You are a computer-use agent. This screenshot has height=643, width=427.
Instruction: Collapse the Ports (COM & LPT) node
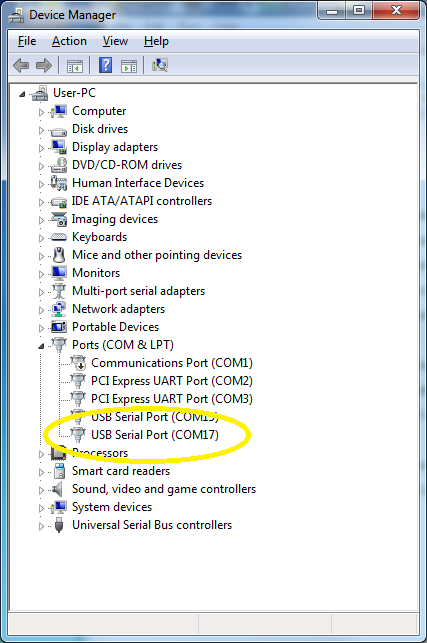click(x=41, y=346)
